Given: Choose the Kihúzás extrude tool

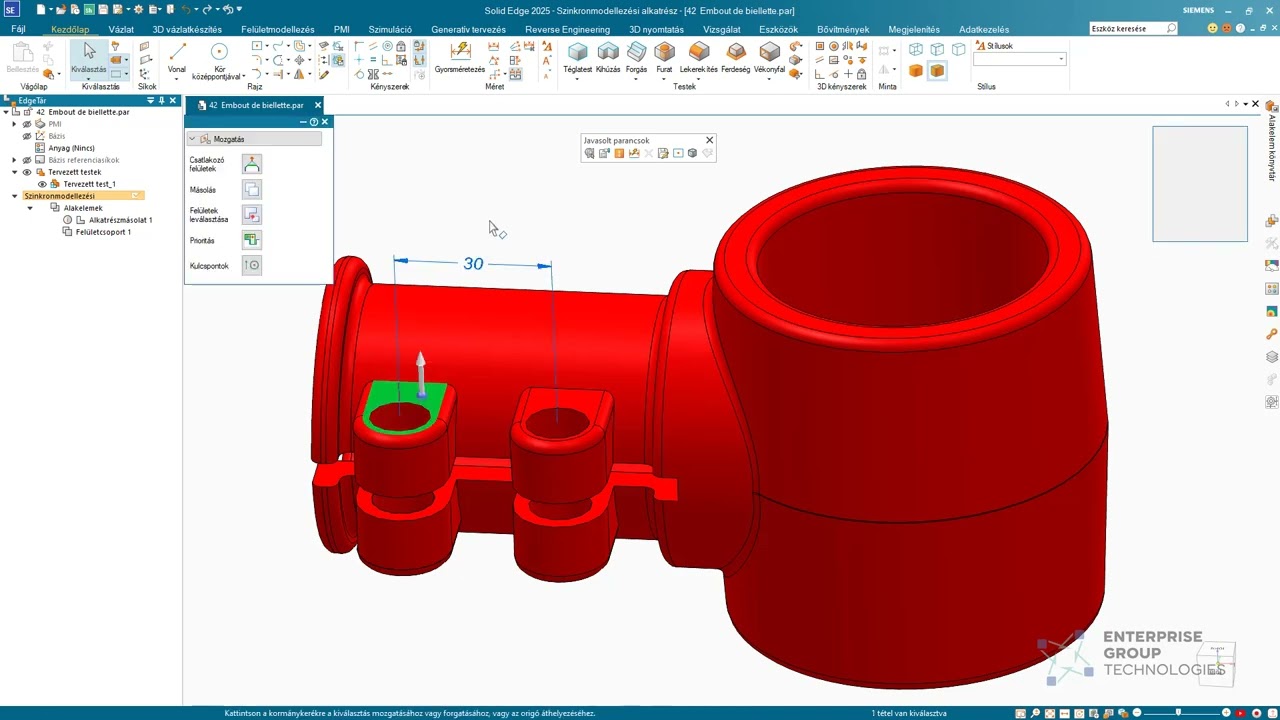Looking at the screenshot, I should click(x=608, y=57).
